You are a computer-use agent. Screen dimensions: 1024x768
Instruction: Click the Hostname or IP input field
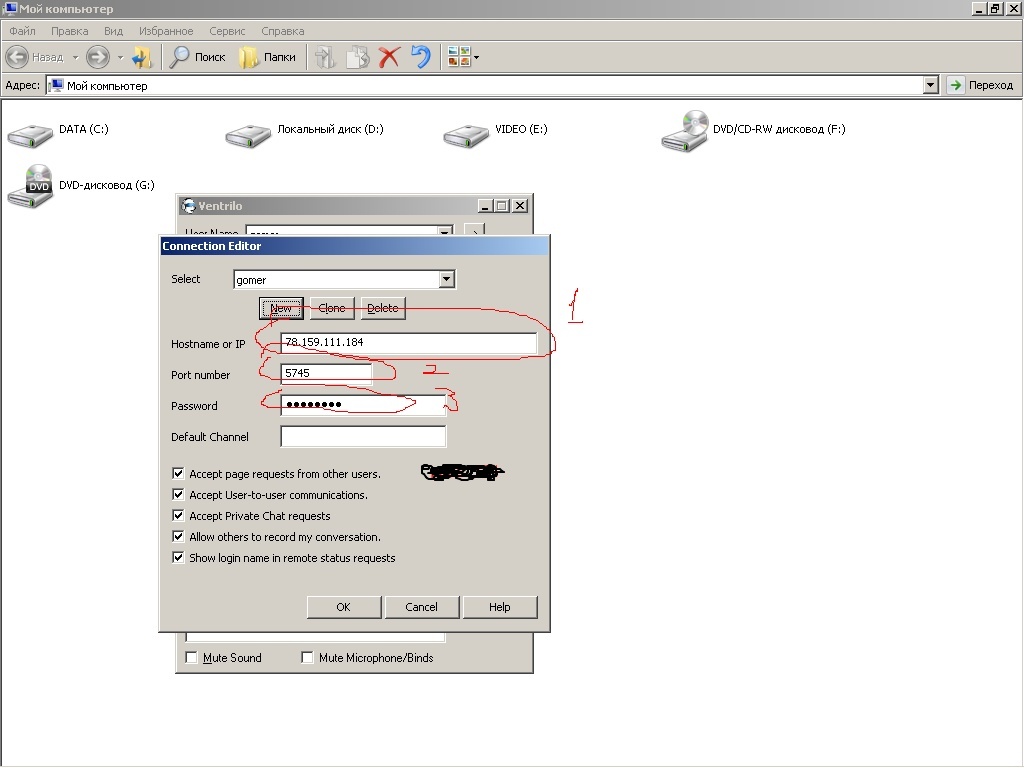pos(409,343)
